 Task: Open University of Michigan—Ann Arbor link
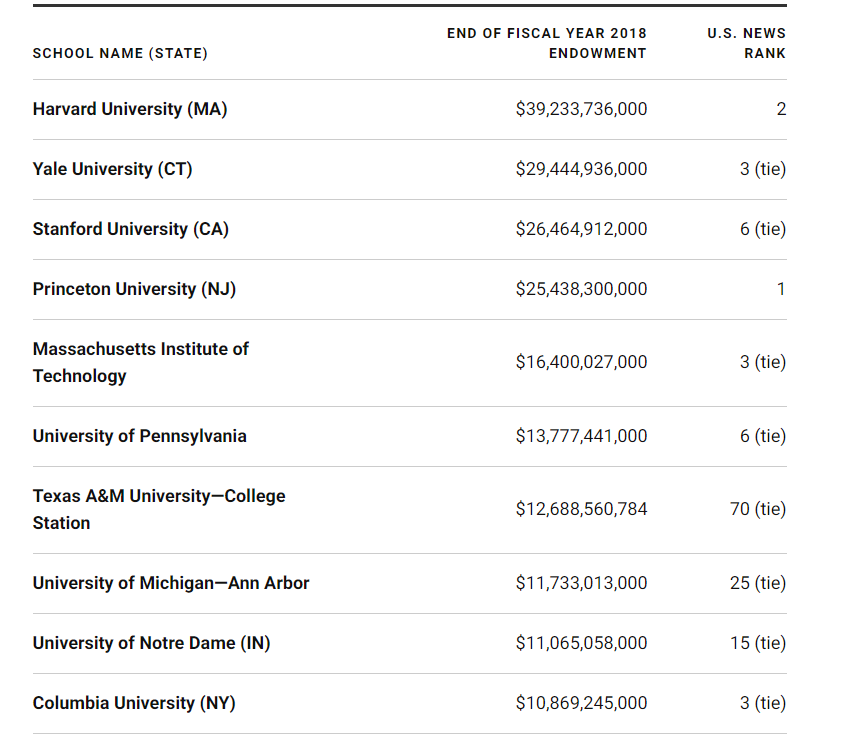pyautogui.click(x=171, y=583)
